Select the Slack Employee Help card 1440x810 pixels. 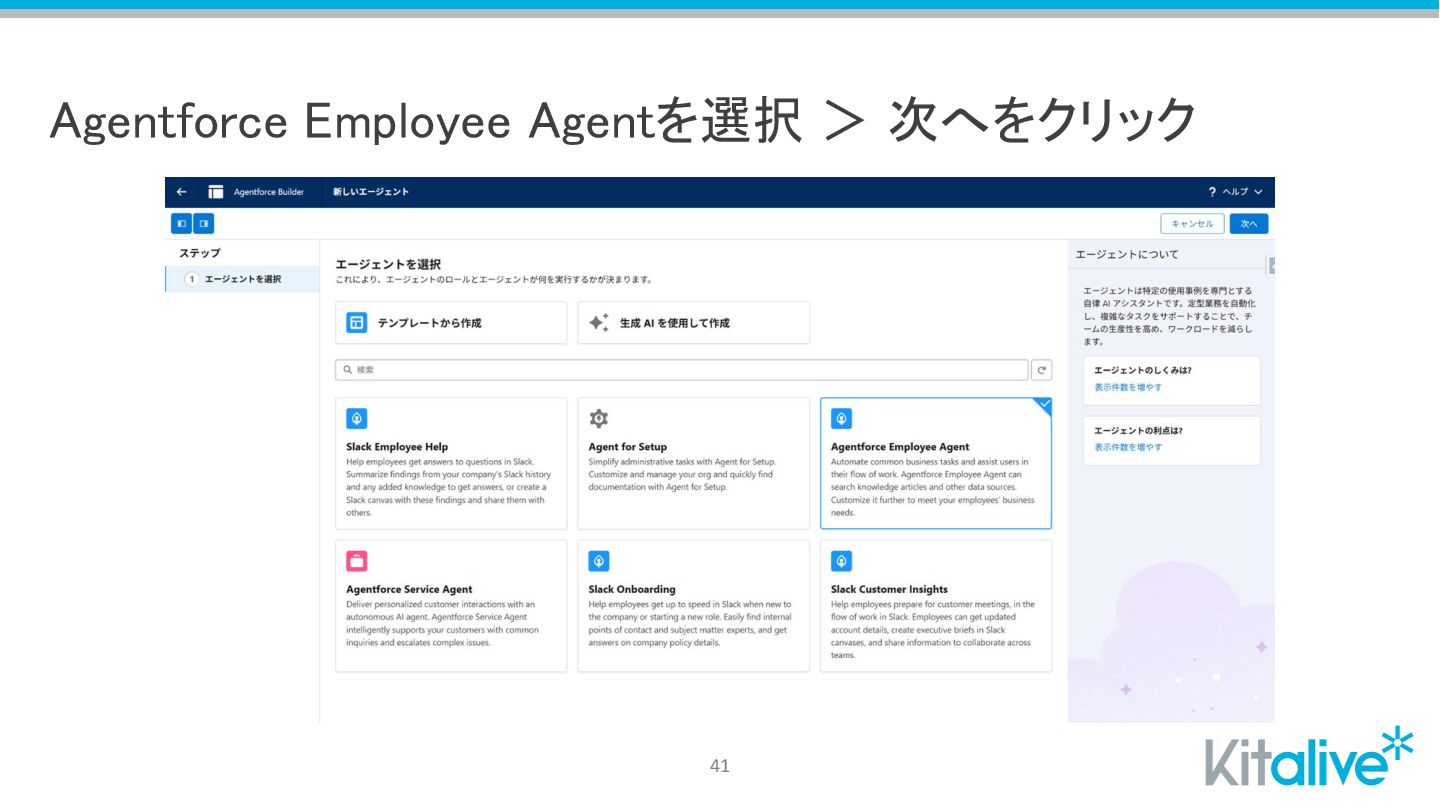pyautogui.click(x=451, y=463)
